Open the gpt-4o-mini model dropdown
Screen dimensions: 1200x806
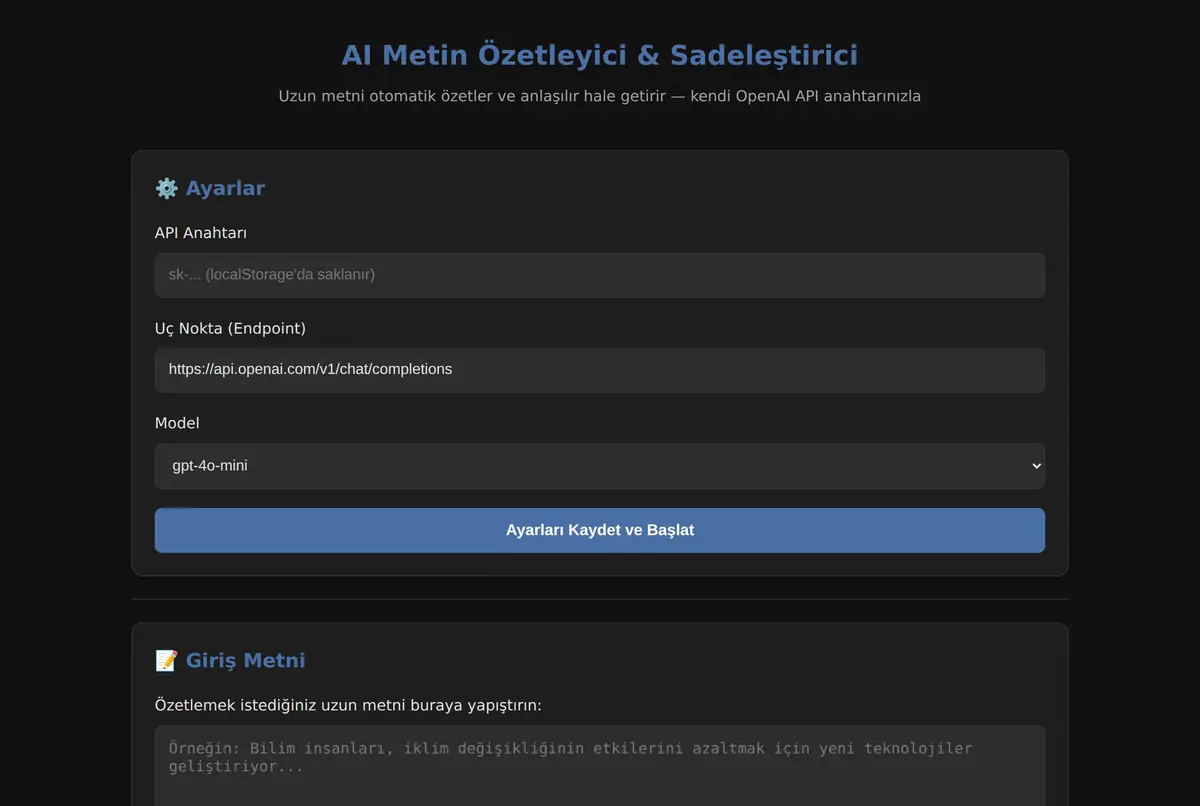click(600, 466)
